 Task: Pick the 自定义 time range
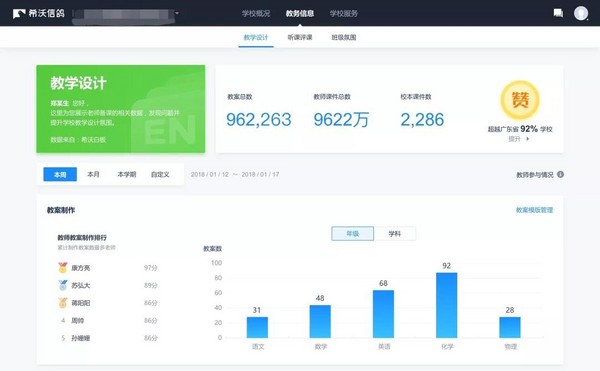click(160, 174)
